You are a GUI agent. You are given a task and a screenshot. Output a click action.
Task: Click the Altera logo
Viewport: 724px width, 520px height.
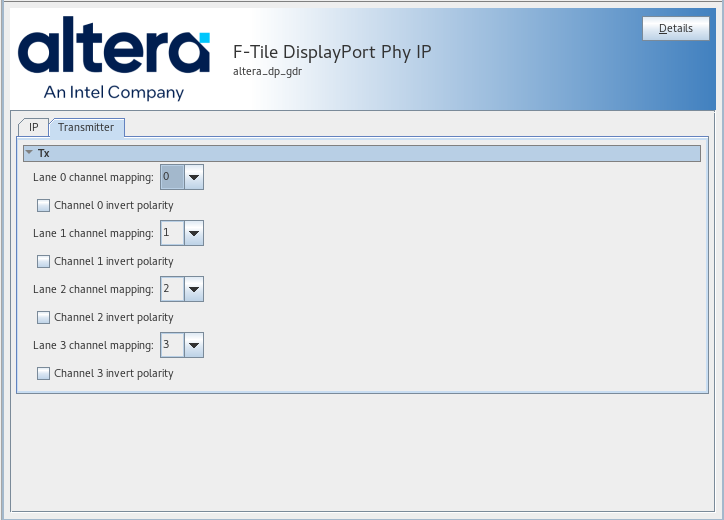click(114, 45)
